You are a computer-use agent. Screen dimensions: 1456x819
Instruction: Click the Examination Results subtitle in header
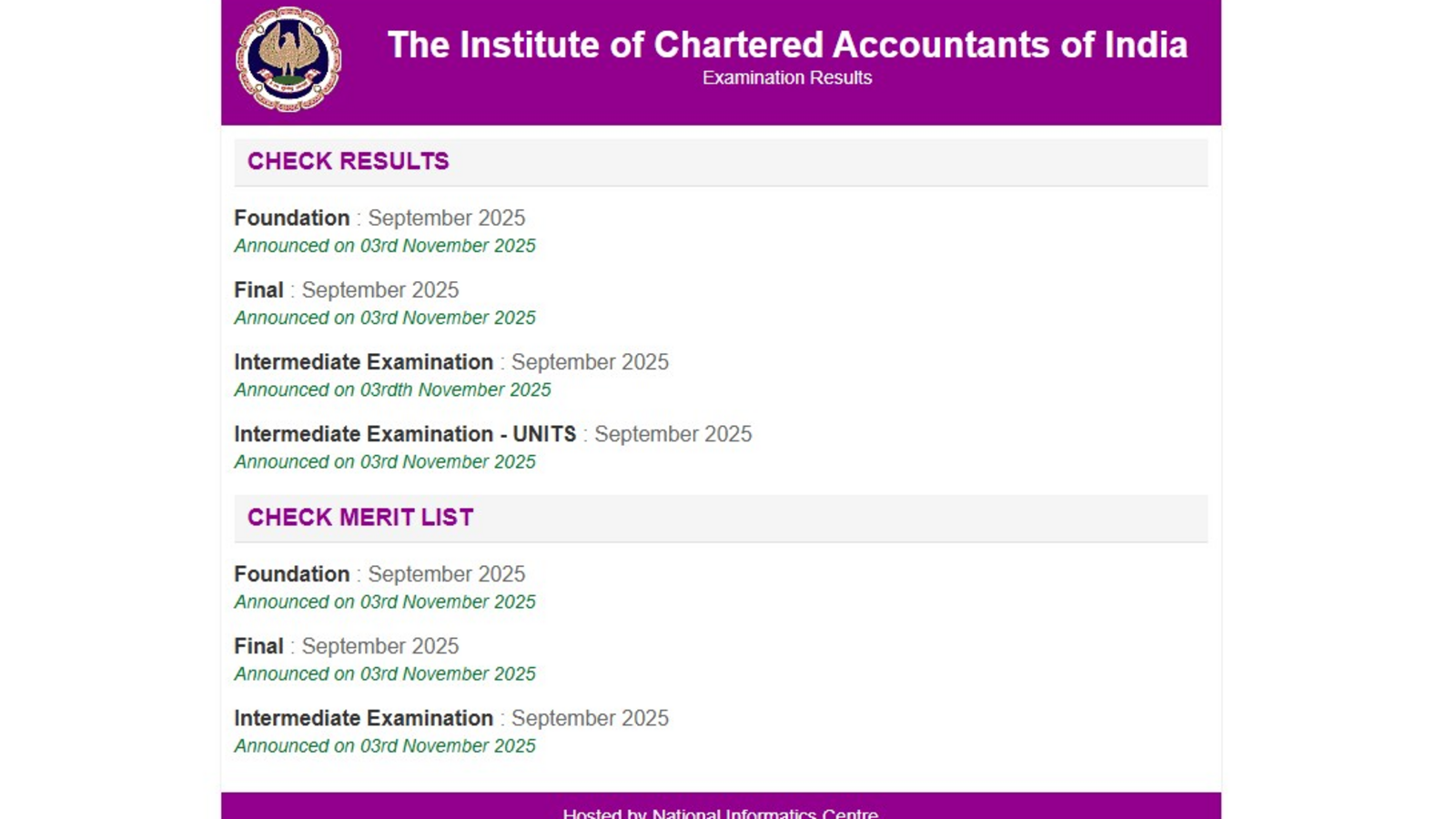tap(787, 78)
